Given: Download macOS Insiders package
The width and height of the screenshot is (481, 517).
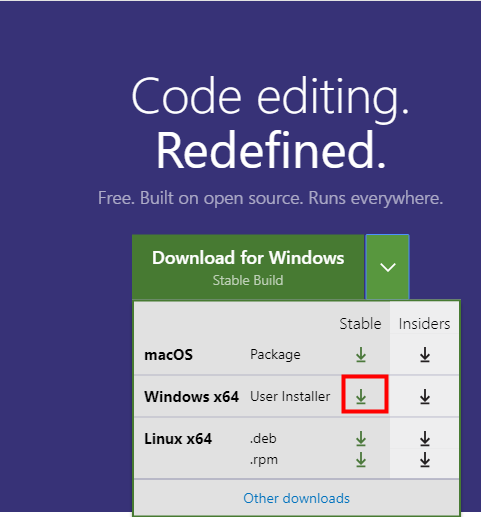Looking at the screenshot, I should click(425, 355).
